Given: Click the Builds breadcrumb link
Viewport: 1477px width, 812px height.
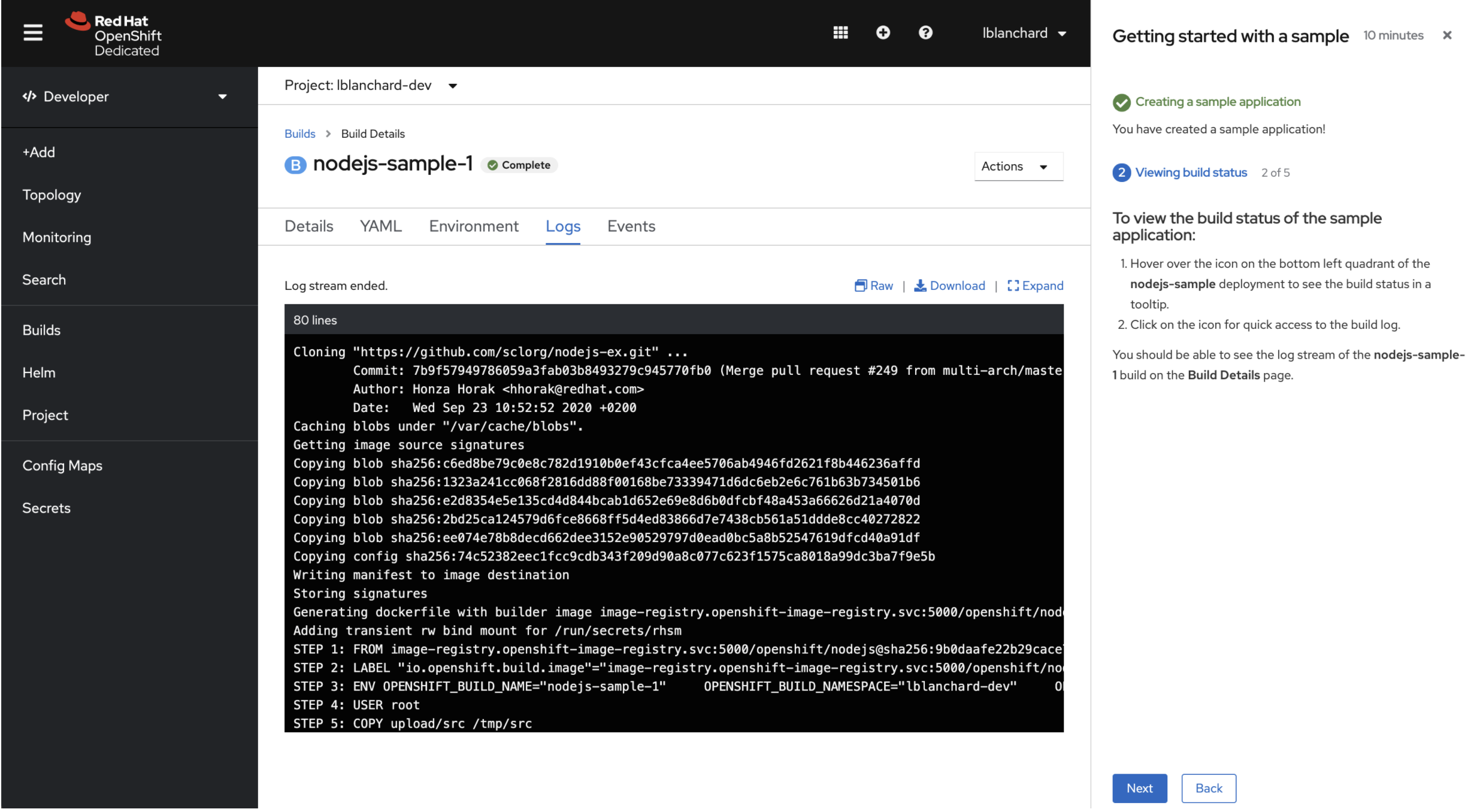Looking at the screenshot, I should click(299, 134).
